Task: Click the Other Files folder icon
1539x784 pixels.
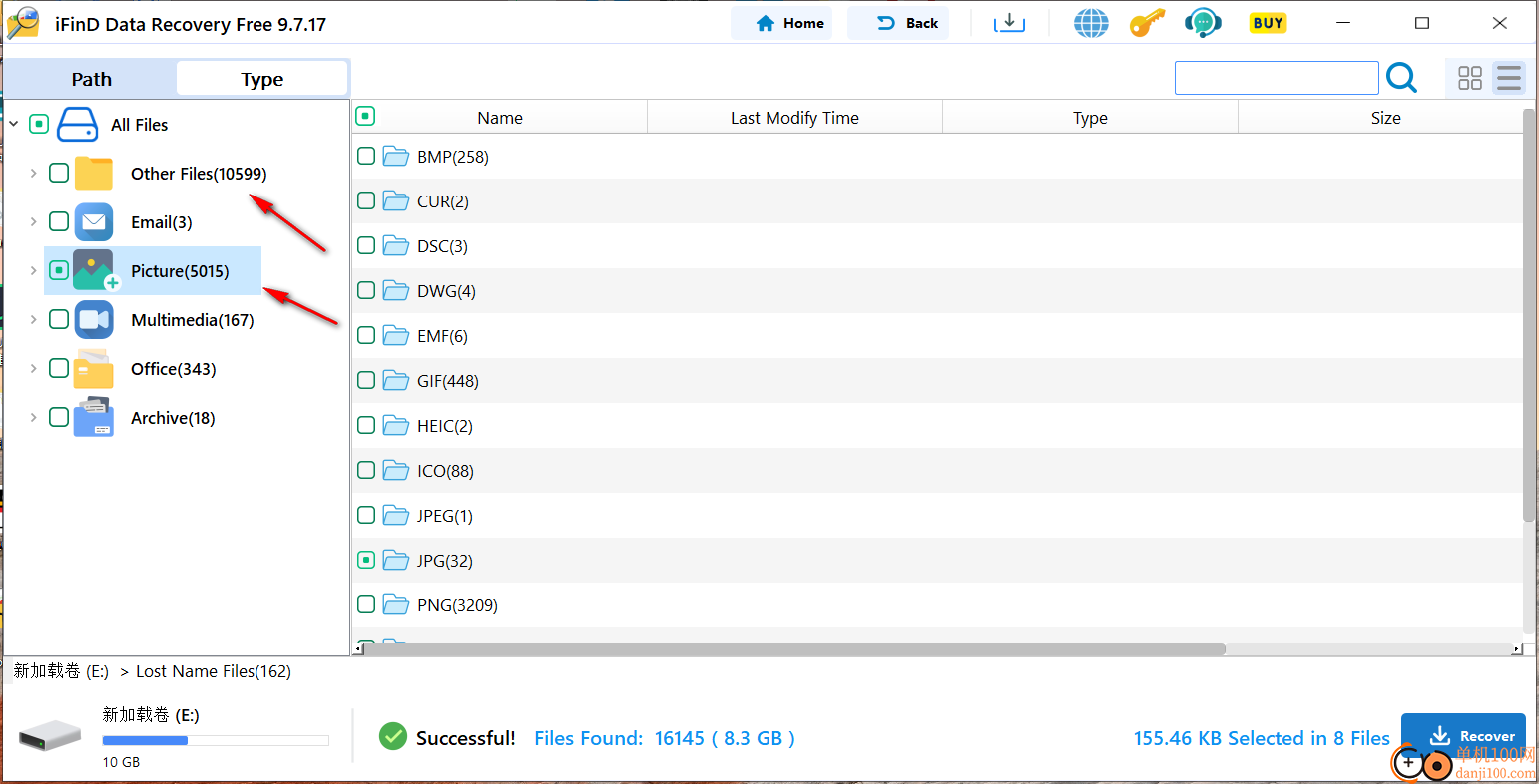Action: pos(94,174)
